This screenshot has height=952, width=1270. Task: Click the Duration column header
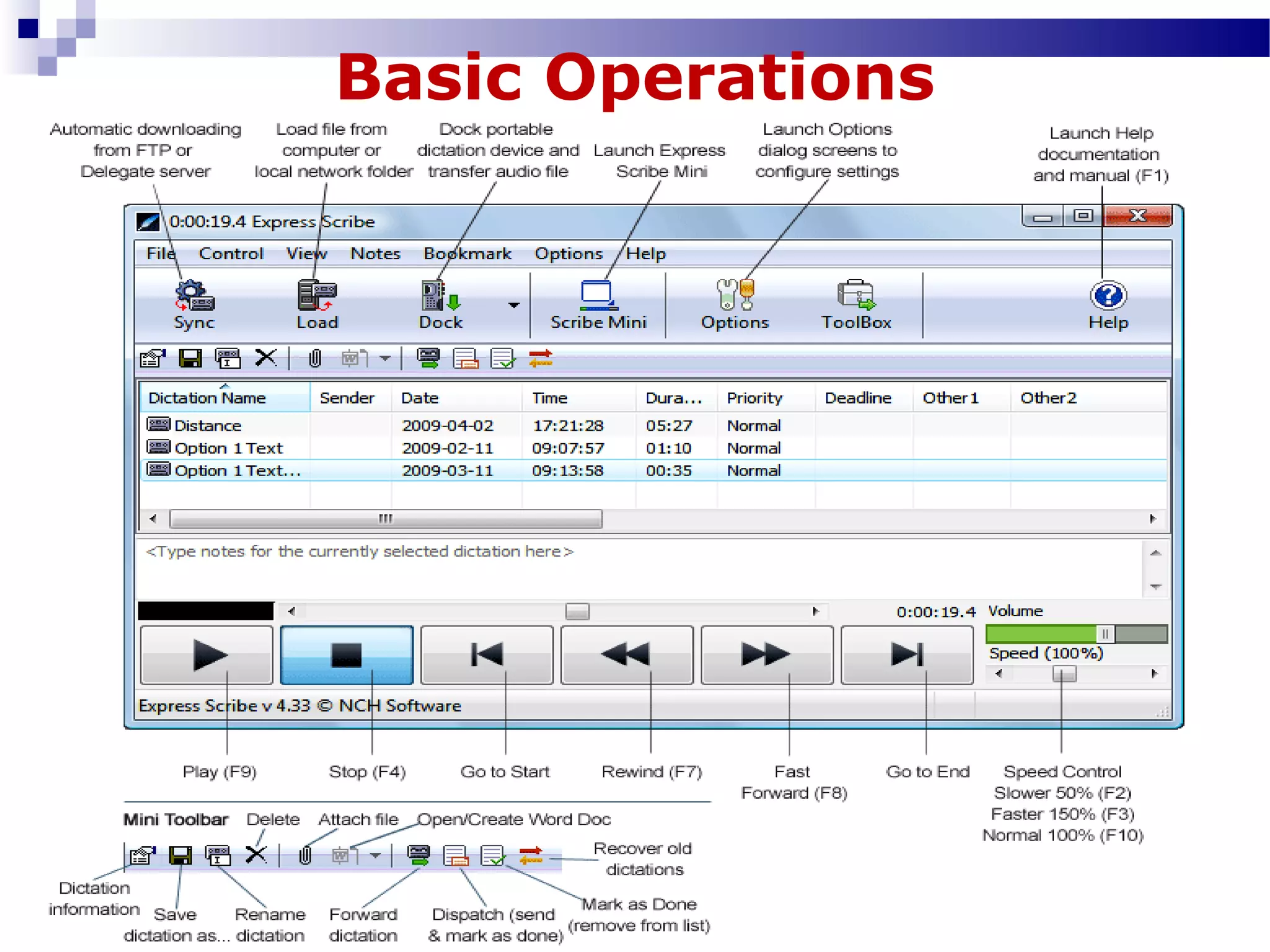click(677, 398)
